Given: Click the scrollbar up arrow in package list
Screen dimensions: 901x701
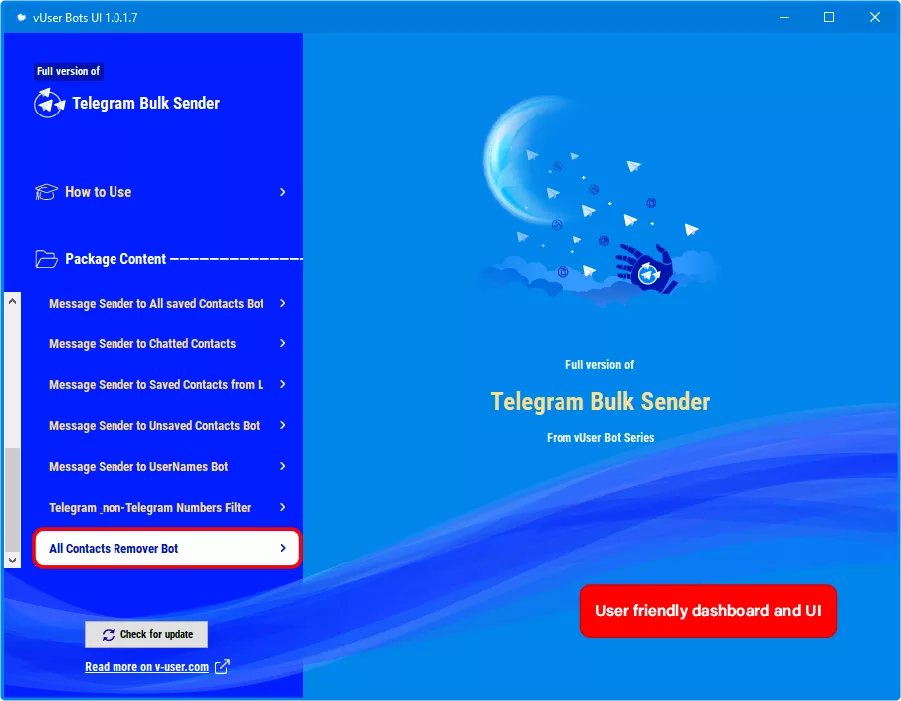Looking at the screenshot, I should tap(13, 301).
